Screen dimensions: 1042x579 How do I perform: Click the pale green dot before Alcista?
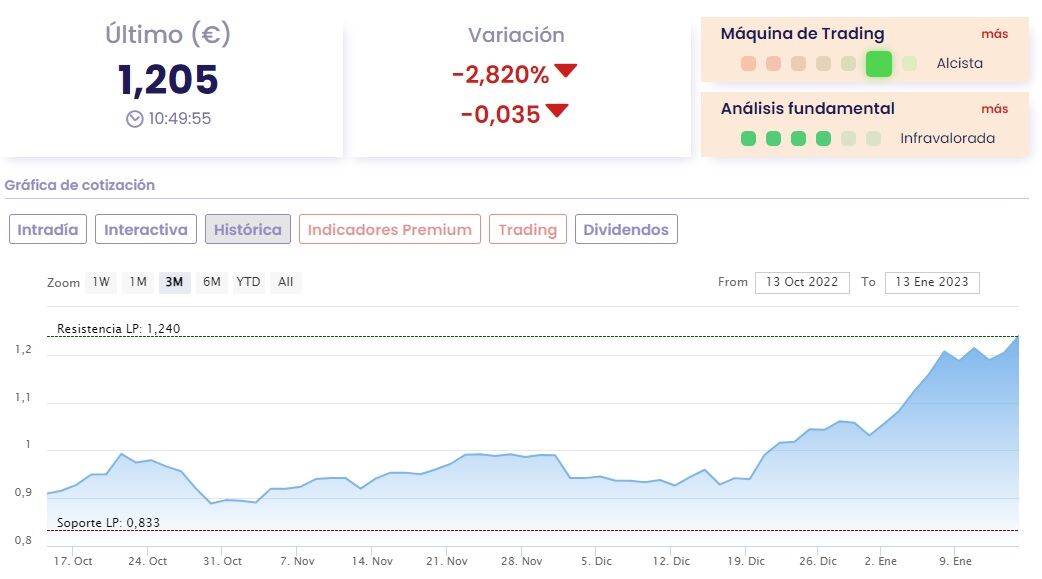click(x=909, y=64)
